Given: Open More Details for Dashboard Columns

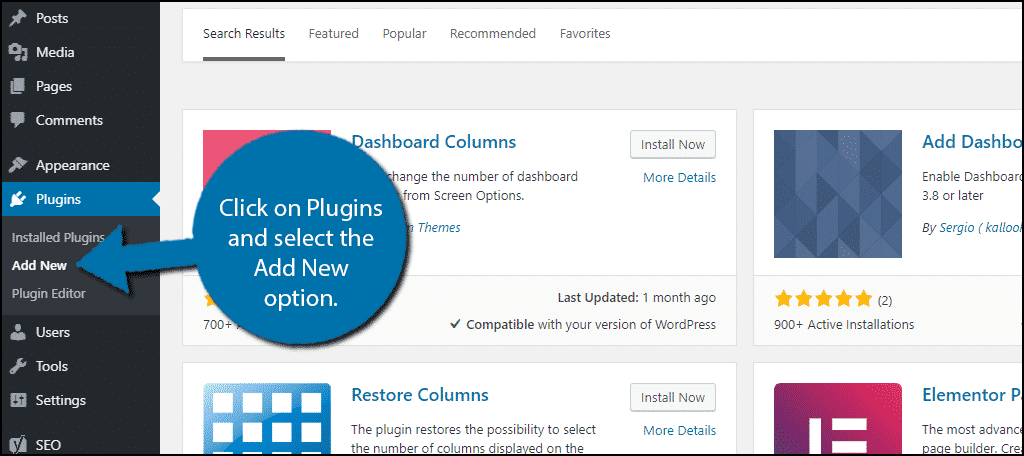Looking at the screenshot, I should 679,178.
